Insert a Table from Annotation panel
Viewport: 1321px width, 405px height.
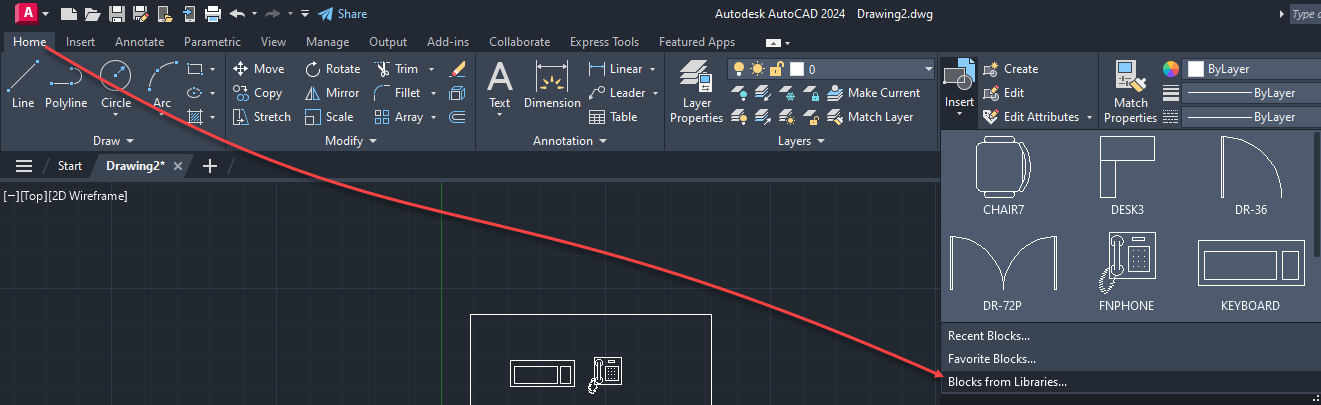click(x=614, y=117)
